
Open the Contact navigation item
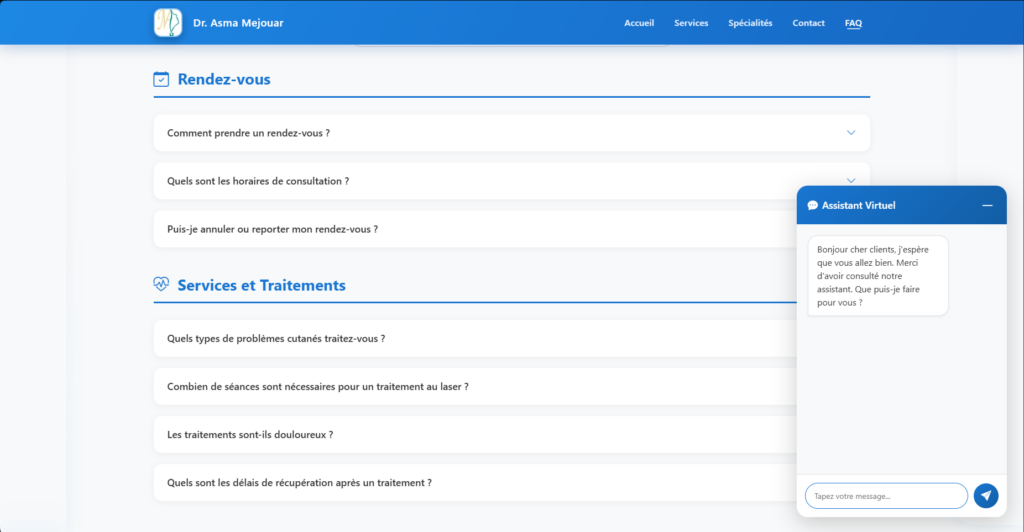tap(808, 23)
